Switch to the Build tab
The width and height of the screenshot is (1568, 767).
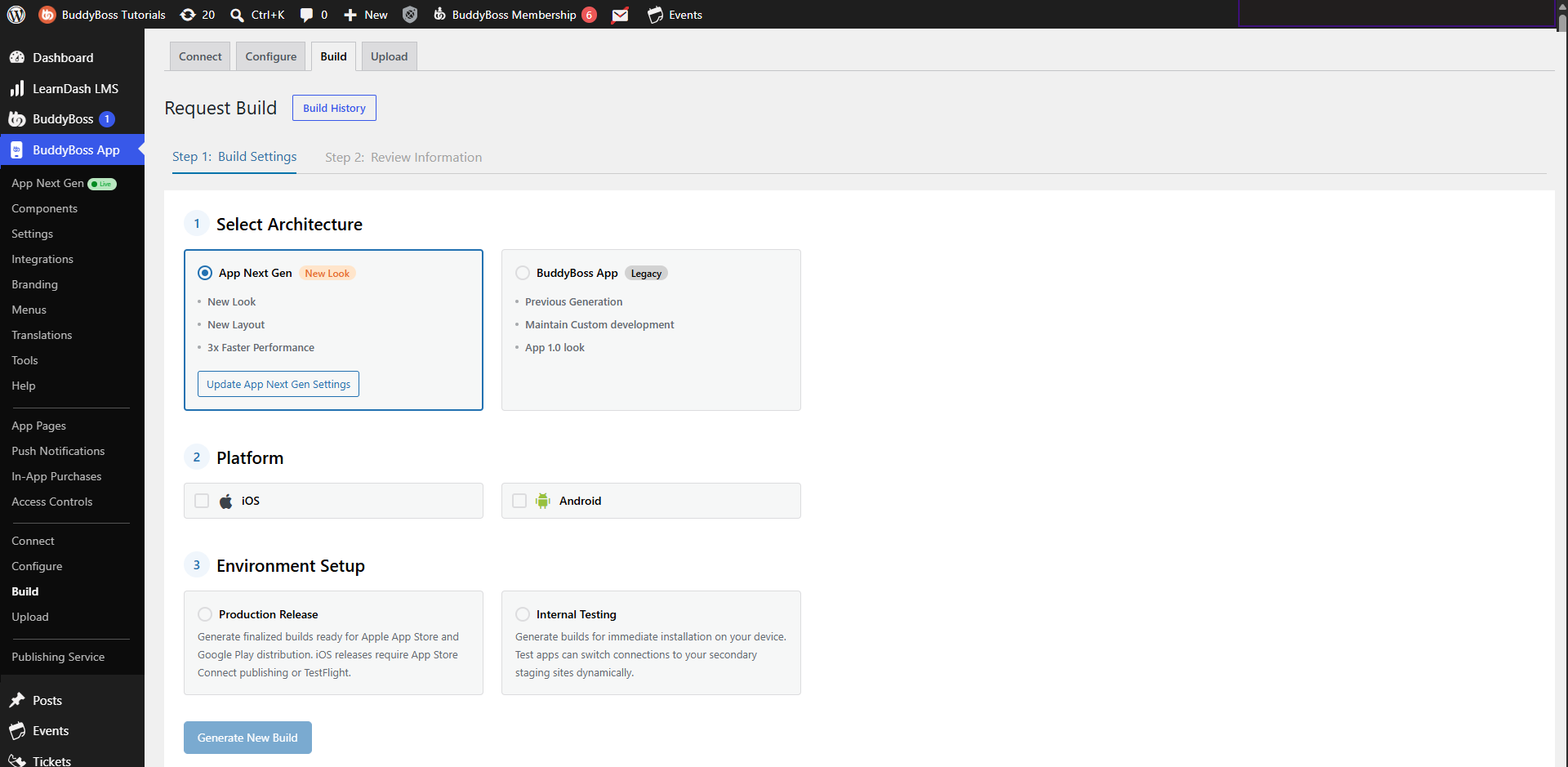click(333, 56)
